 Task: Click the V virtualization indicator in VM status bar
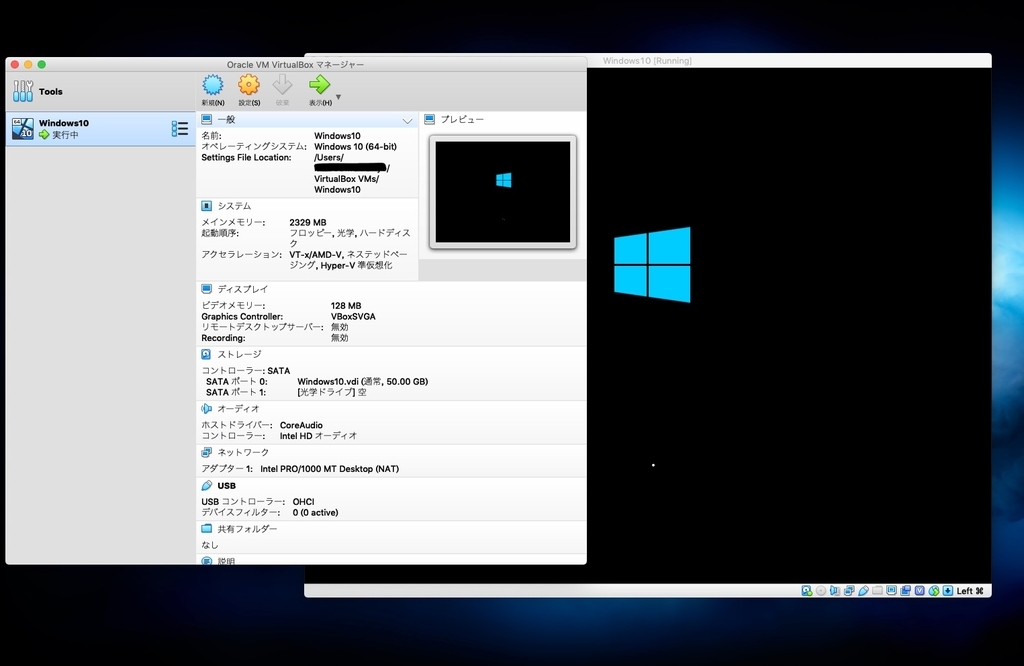pyautogui.click(x=920, y=591)
